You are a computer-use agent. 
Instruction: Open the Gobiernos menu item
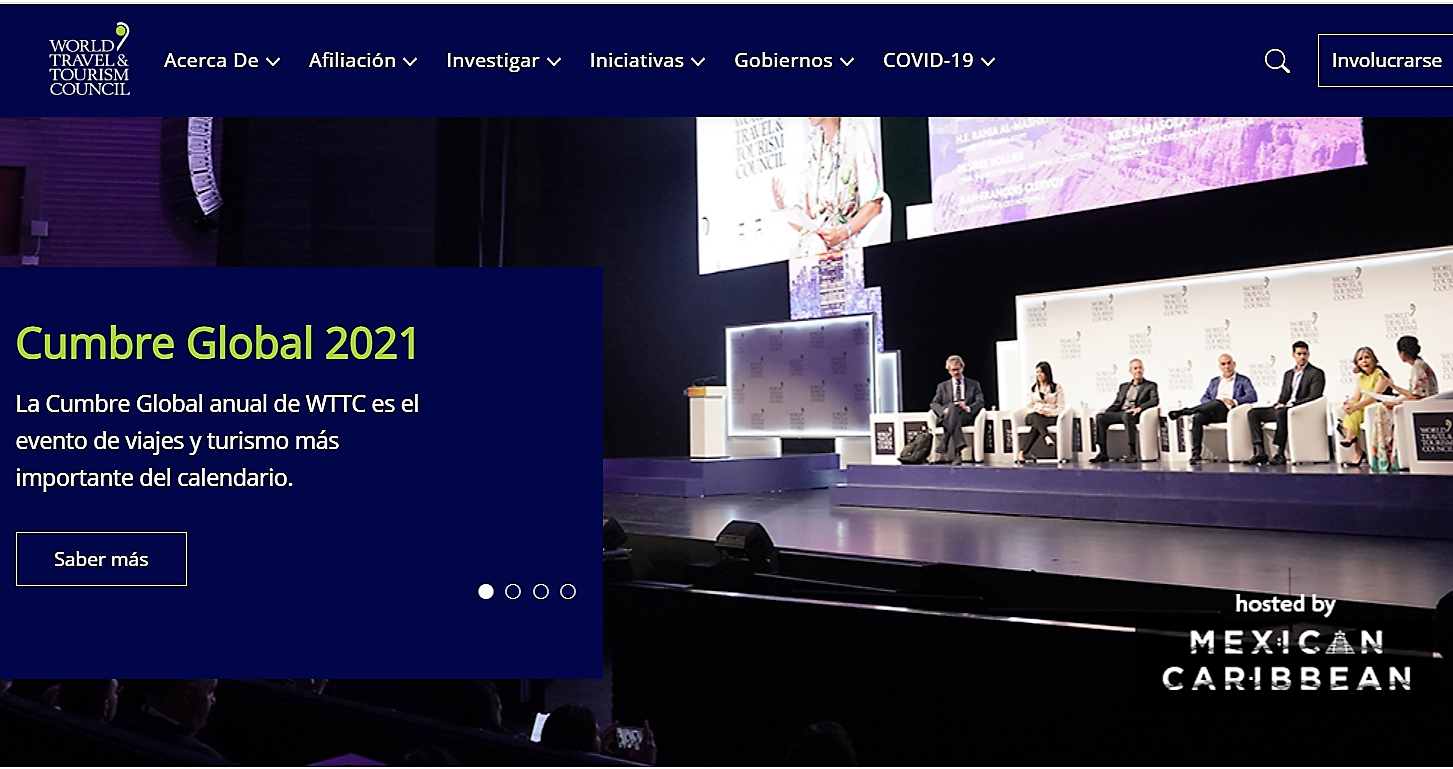(x=783, y=61)
